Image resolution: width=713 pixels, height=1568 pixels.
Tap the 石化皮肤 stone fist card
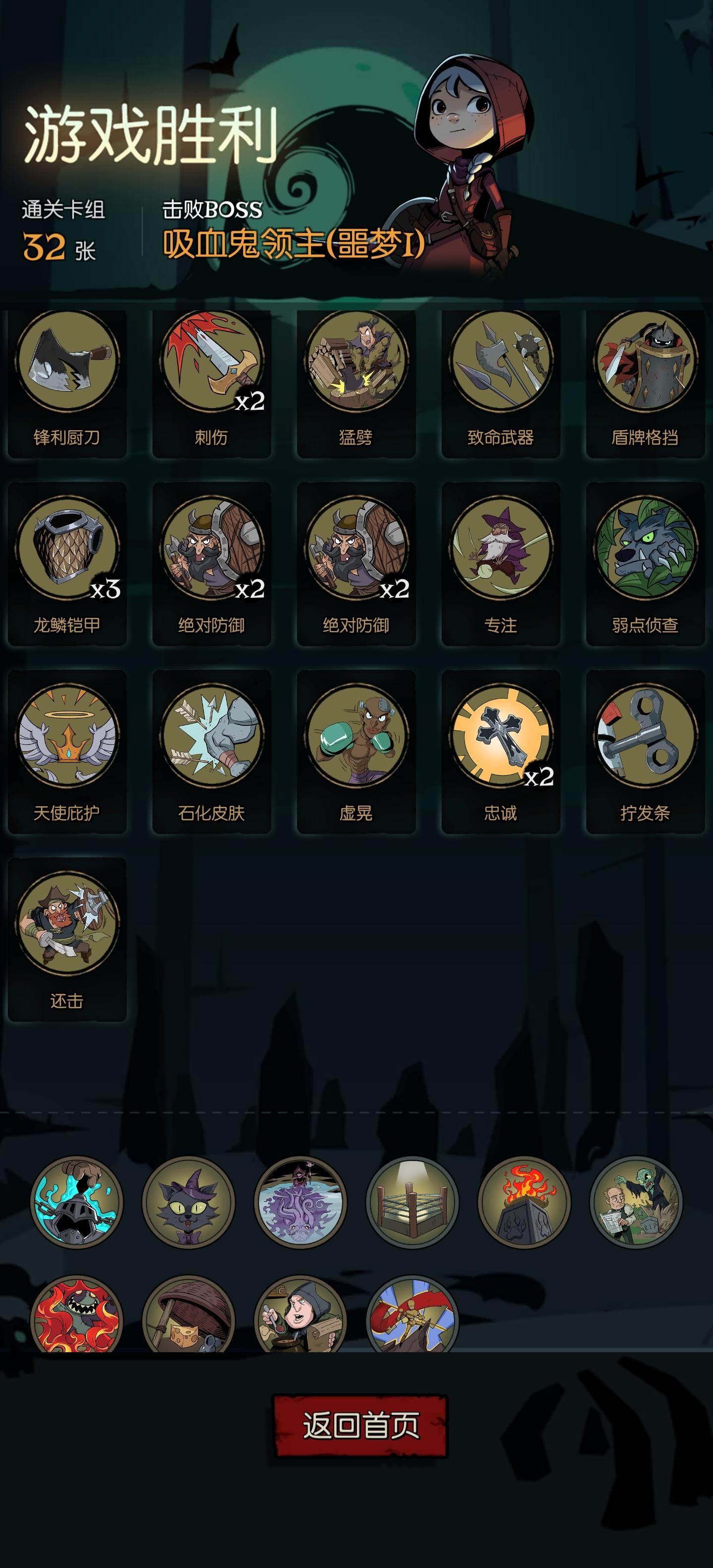[x=211, y=752]
